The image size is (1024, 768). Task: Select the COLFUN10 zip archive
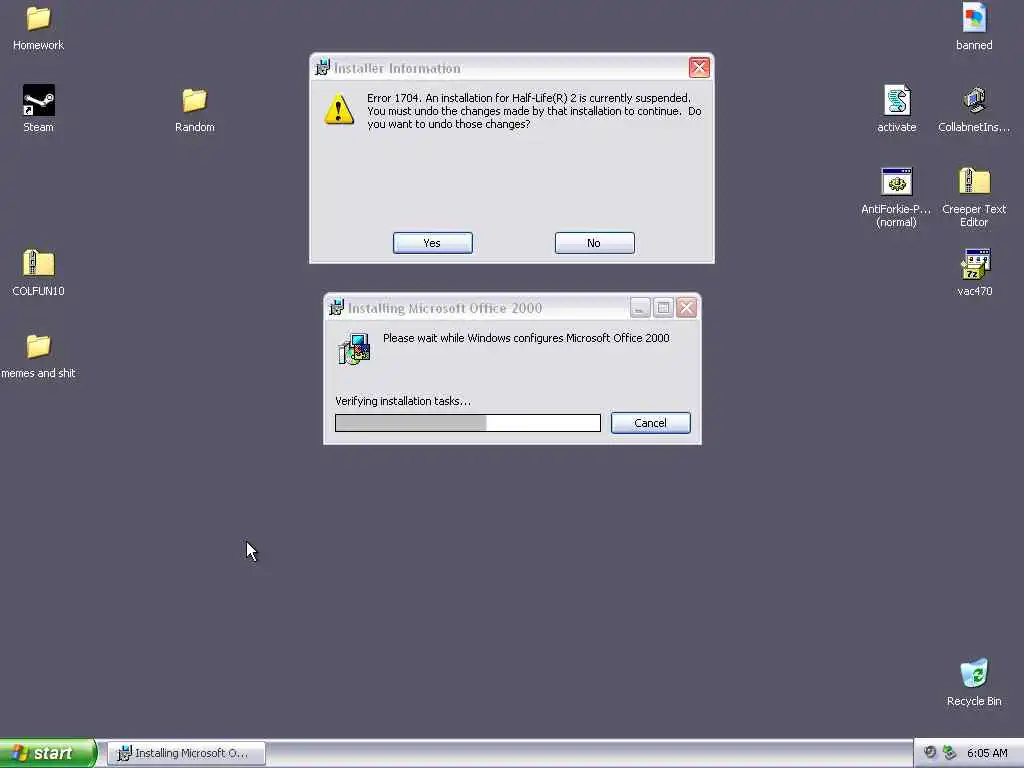(39, 263)
